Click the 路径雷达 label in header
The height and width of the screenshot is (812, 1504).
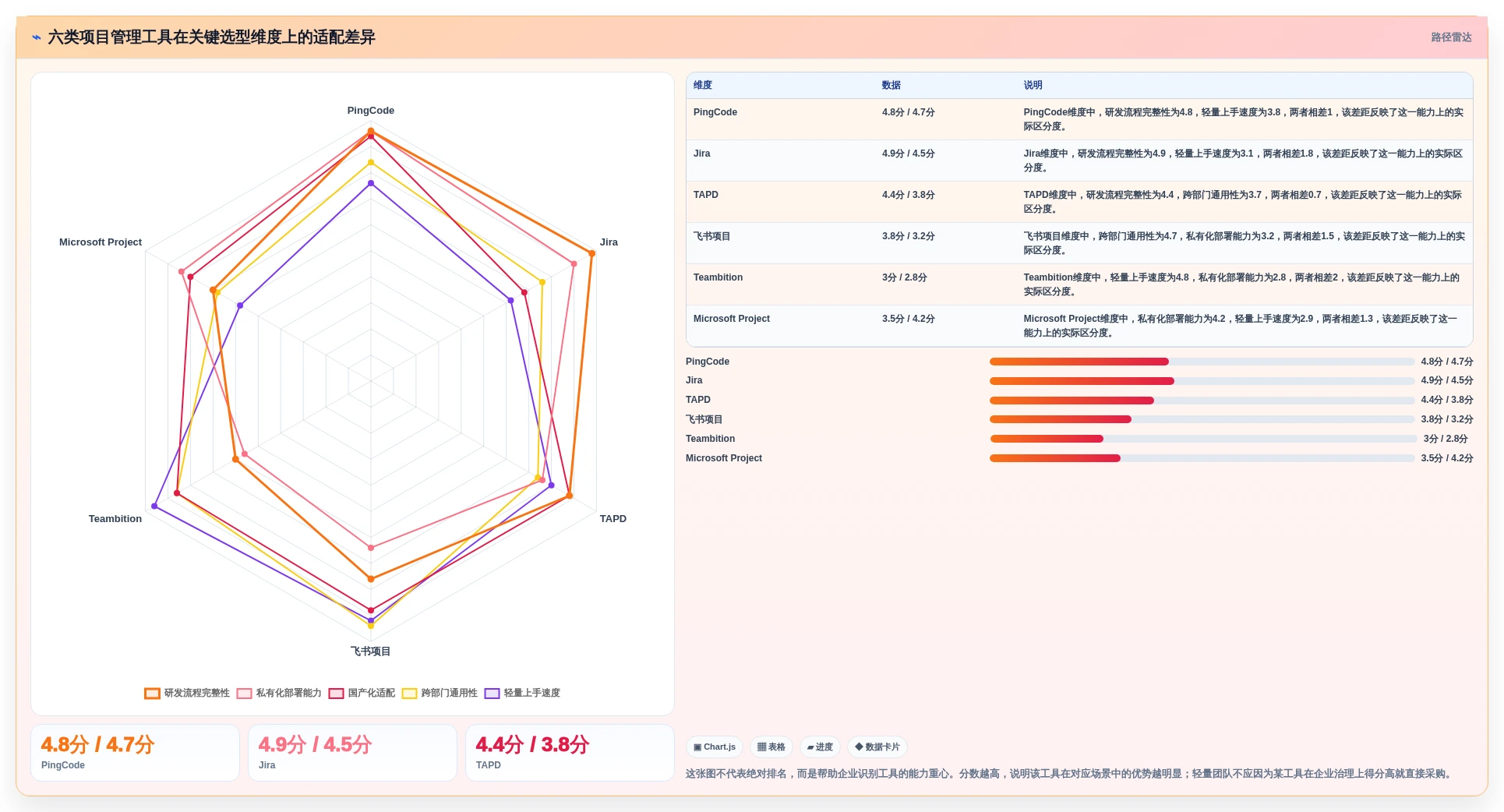1451,37
